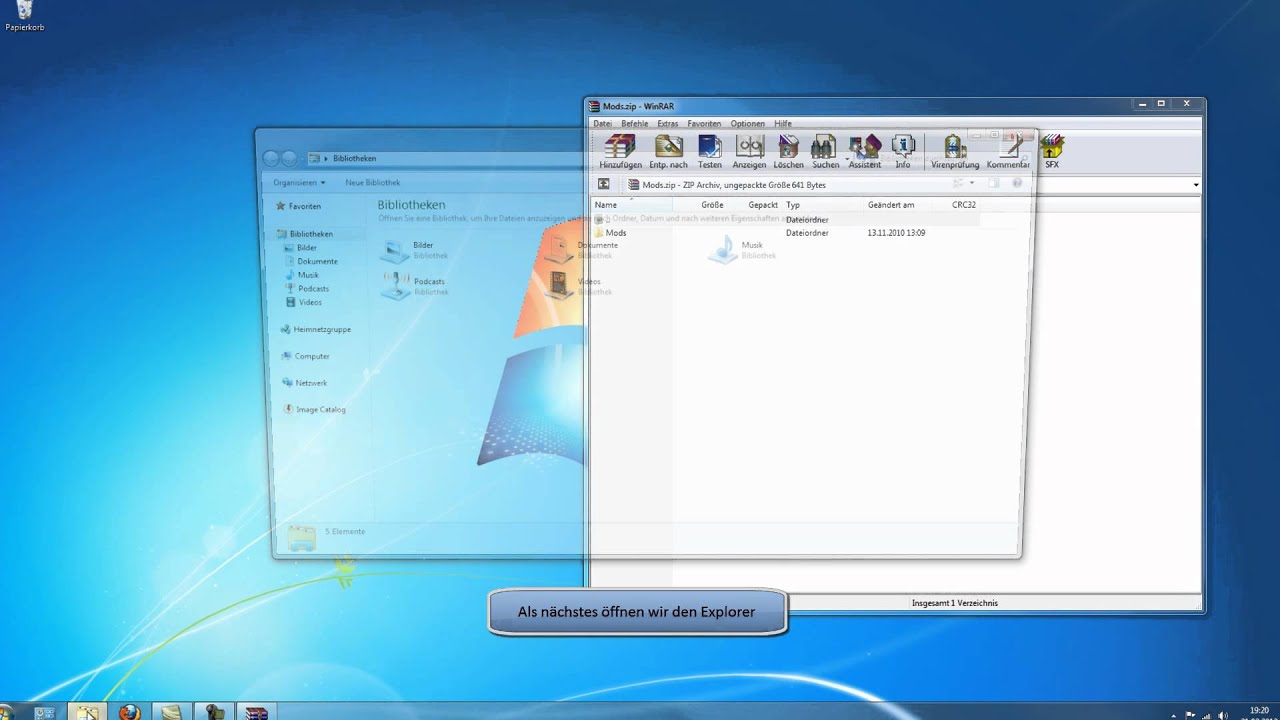Click the 13.11.2010 13:09 date cell
The height and width of the screenshot is (720, 1280).
896,233
